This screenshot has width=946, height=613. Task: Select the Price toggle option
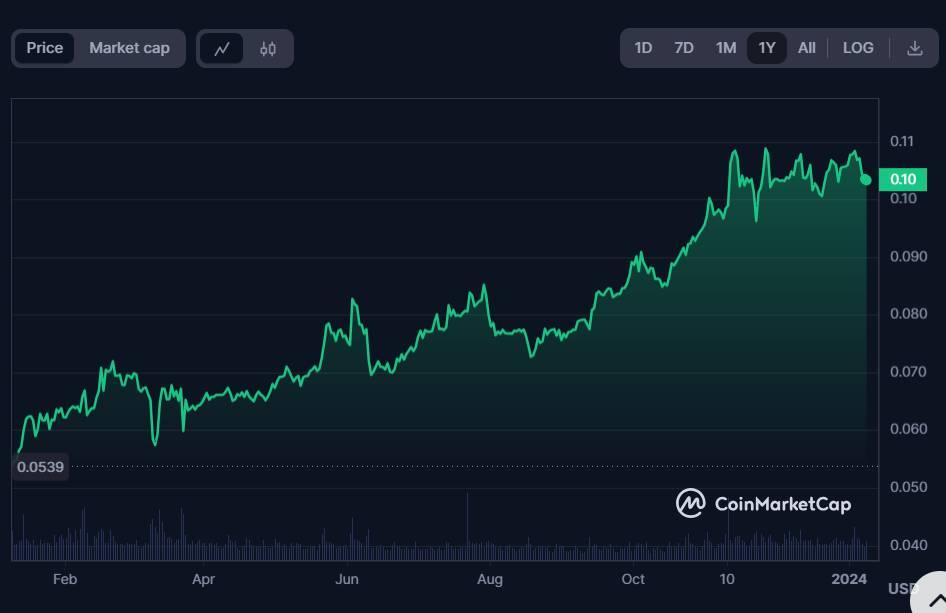45,47
